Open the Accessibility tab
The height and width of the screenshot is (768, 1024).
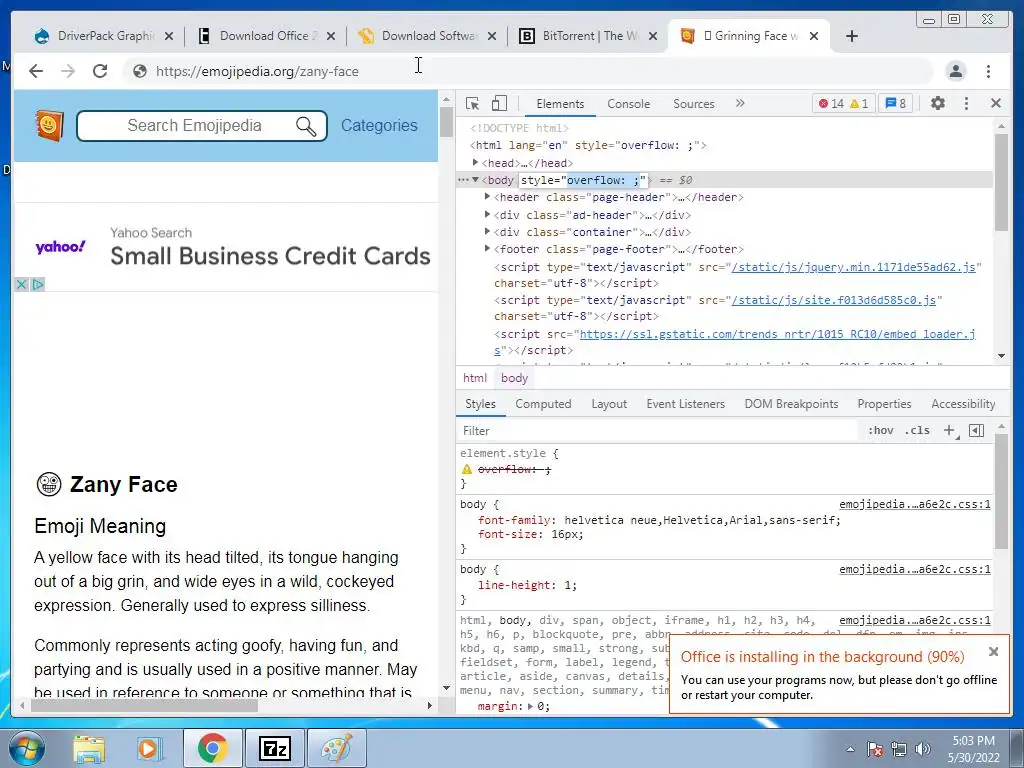click(x=963, y=404)
